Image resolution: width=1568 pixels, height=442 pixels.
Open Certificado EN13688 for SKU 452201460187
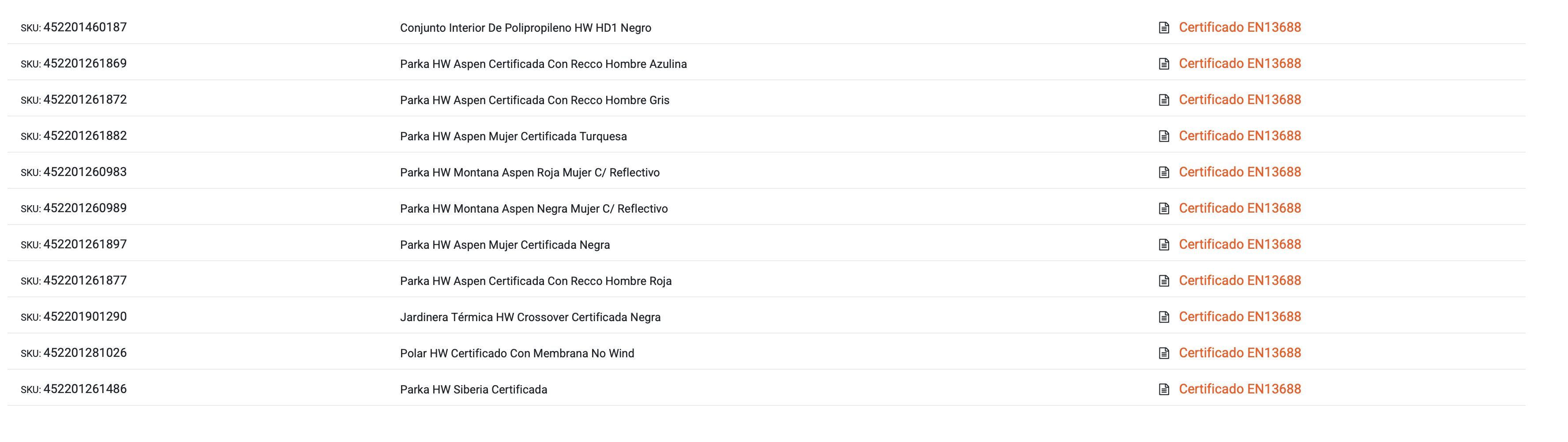click(x=1239, y=27)
